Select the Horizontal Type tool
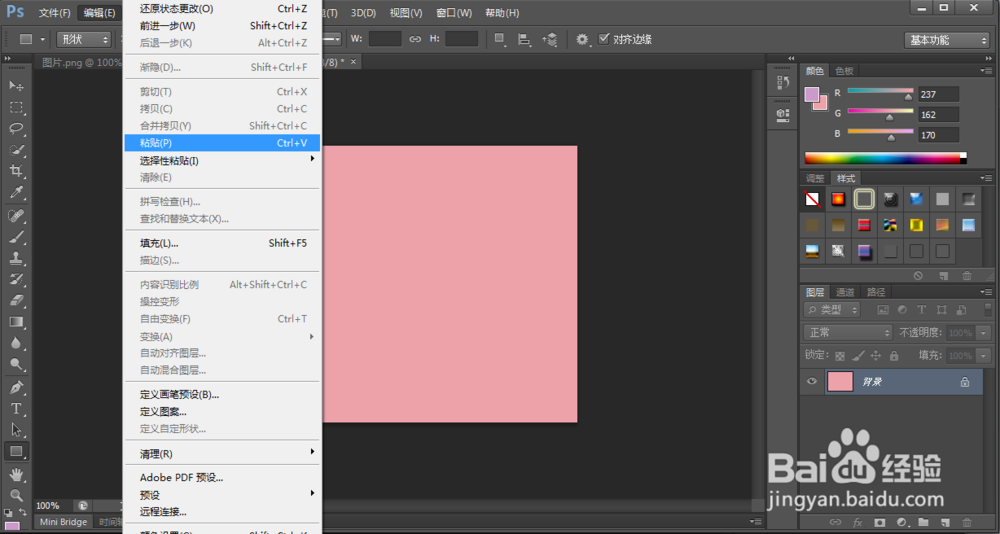This screenshot has height=534, width=1000. 16,408
